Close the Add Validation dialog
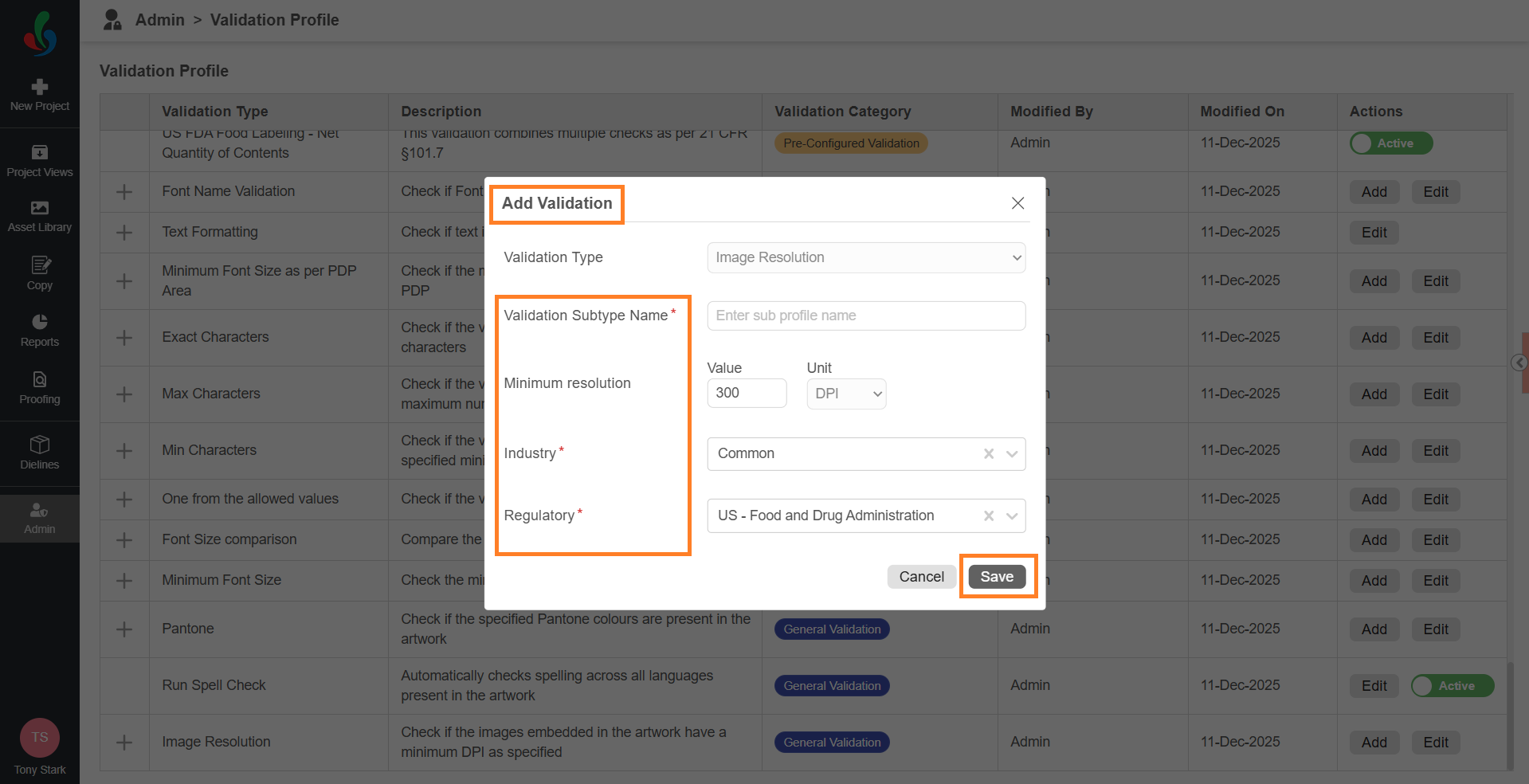 pyautogui.click(x=1017, y=203)
